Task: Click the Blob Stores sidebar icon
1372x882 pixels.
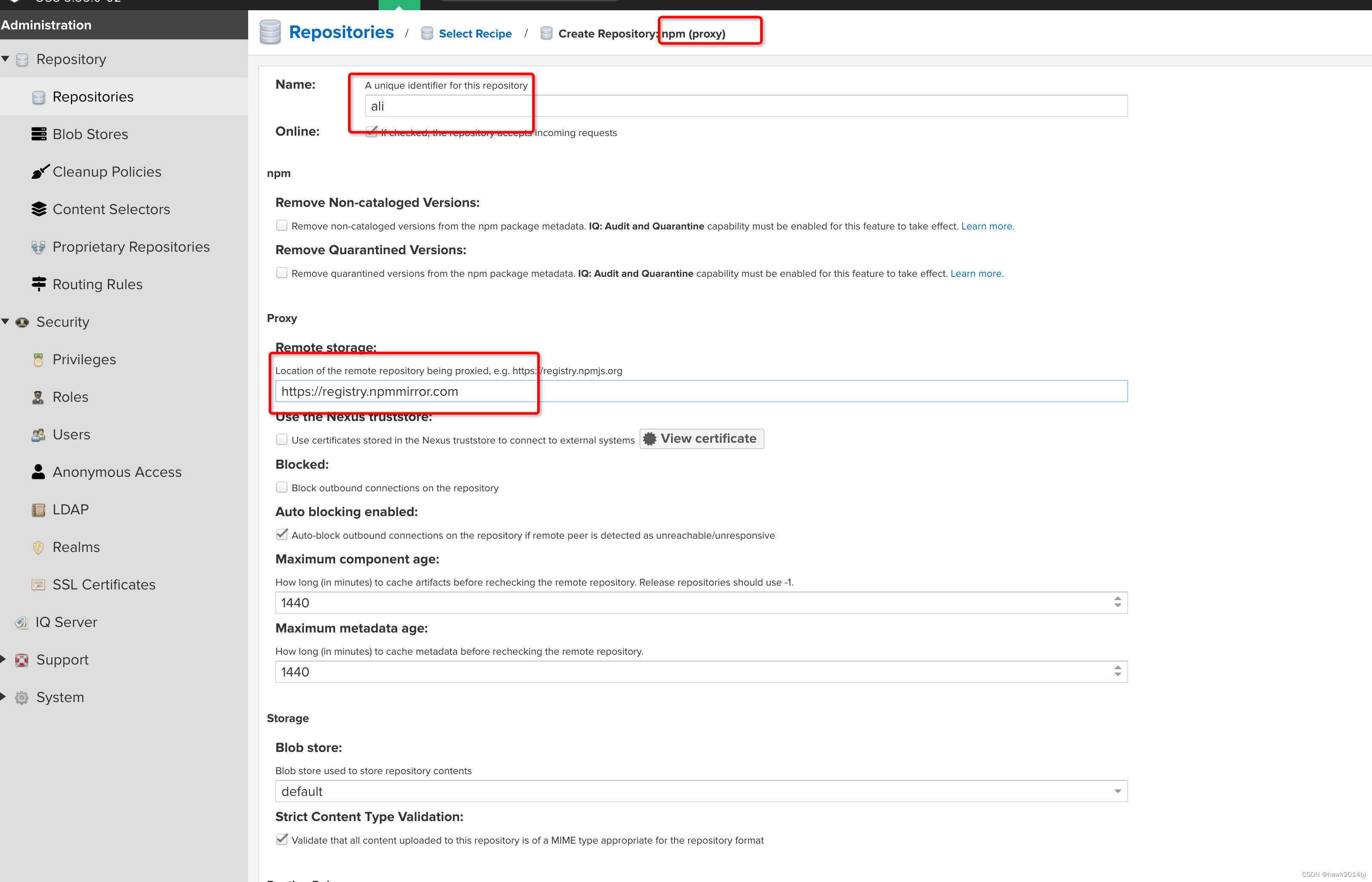Action: pyautogui.click(x=38, y=134)
